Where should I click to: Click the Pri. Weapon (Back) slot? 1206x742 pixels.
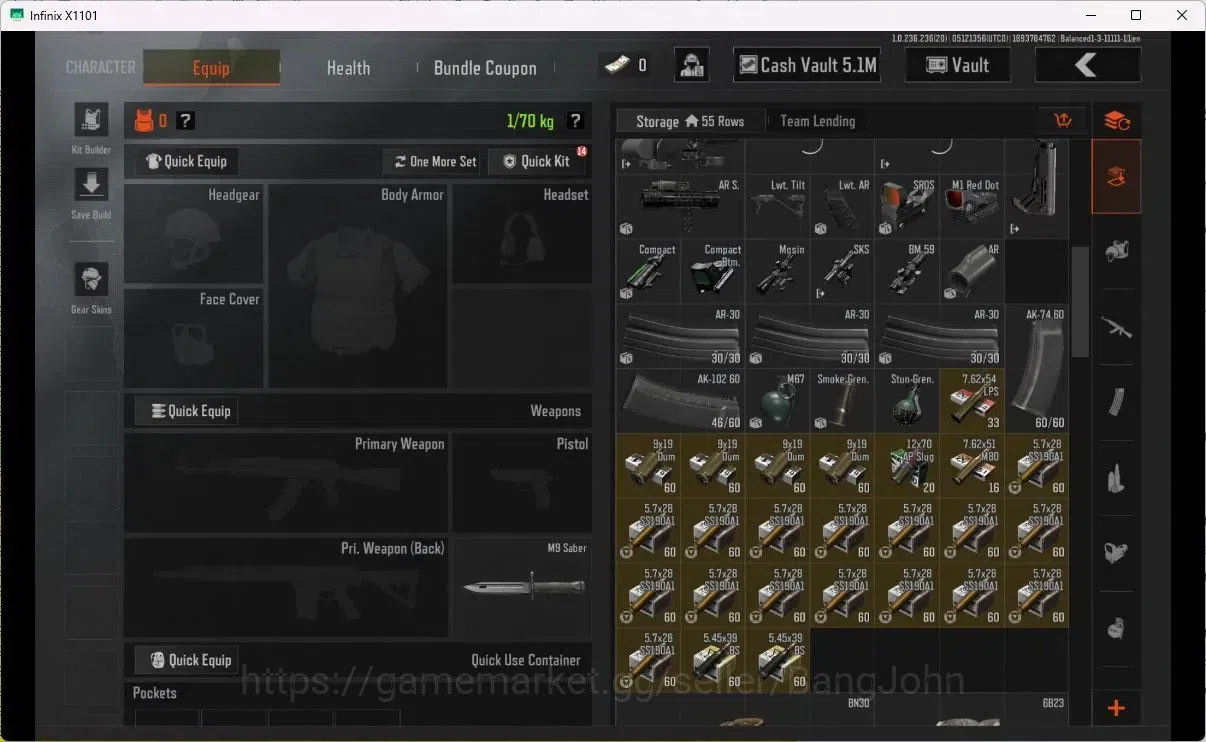coord(286,588)
